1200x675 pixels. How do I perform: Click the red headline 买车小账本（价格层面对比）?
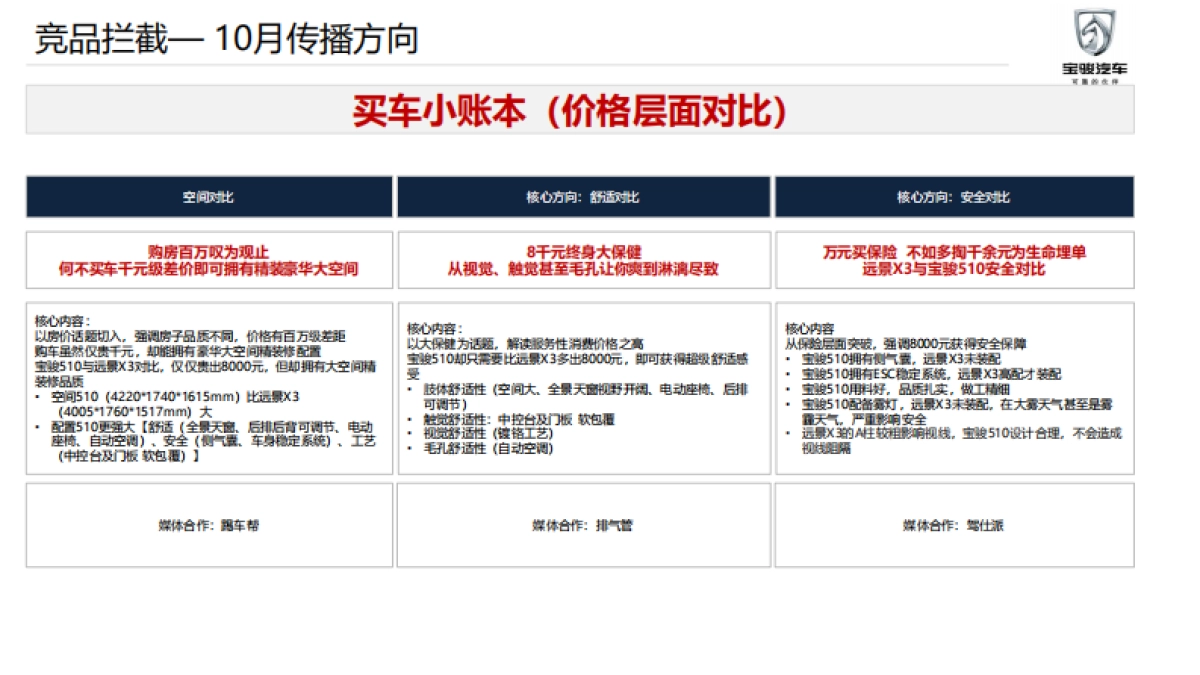572,113
